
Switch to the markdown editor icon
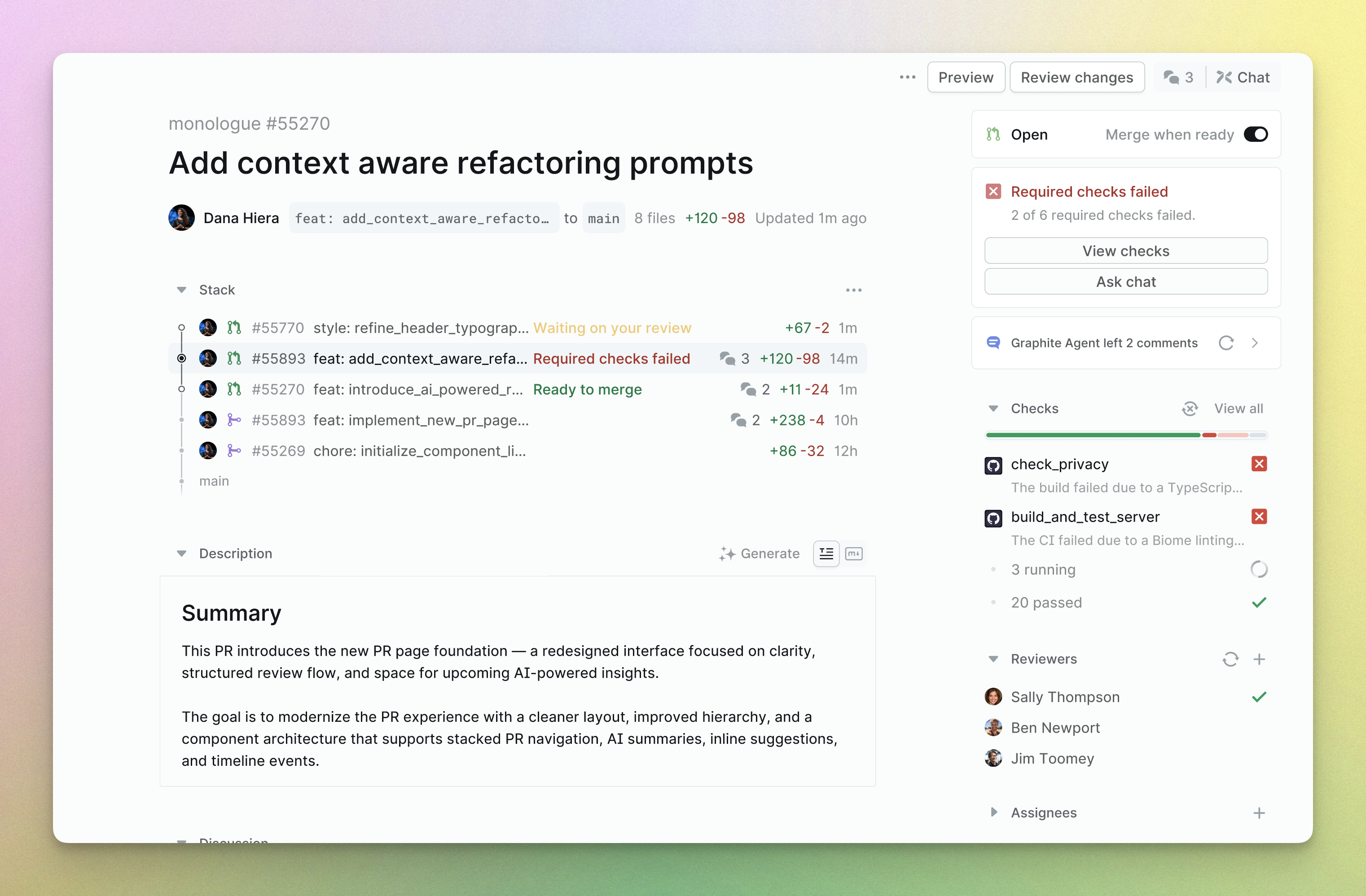[854, 553]
